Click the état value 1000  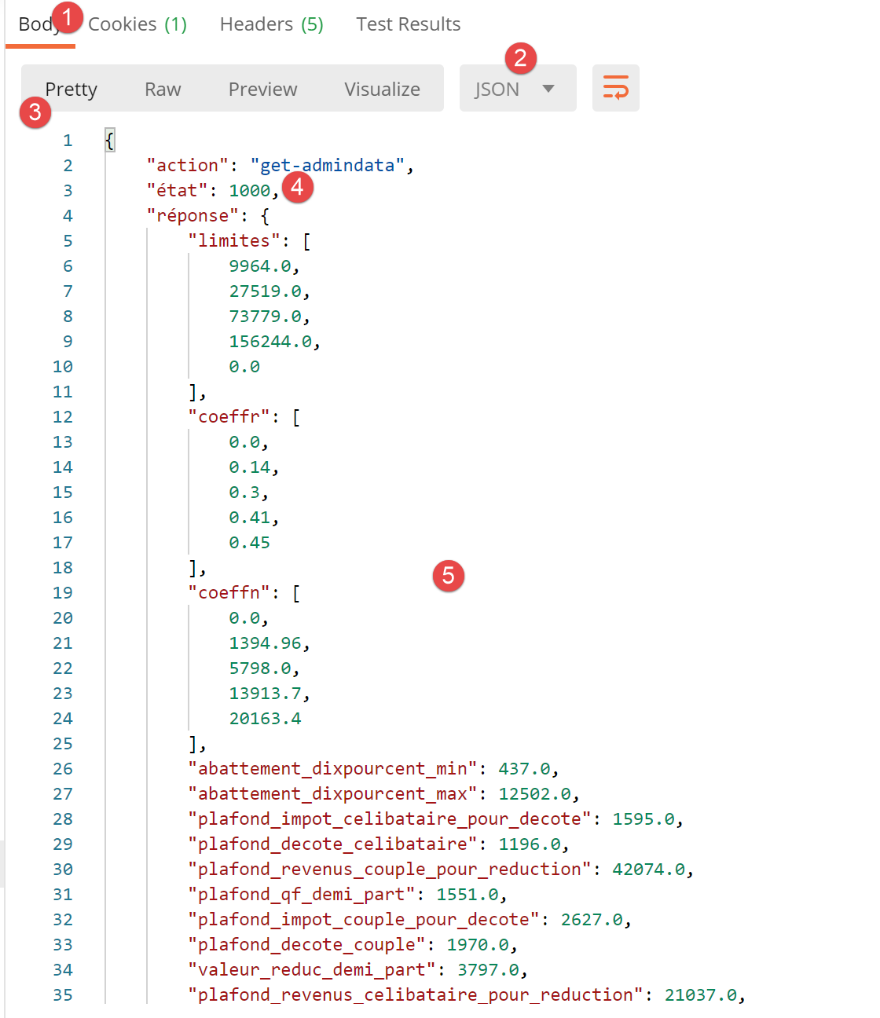point(249,190)
